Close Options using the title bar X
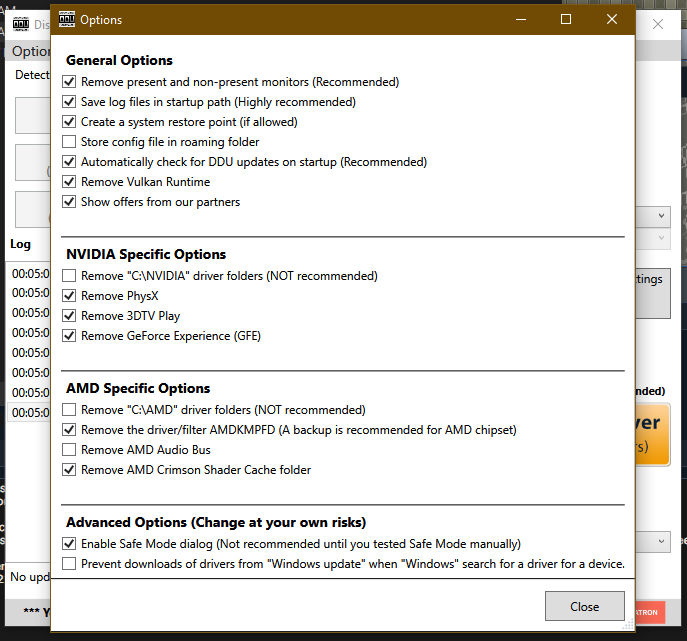The height and width of the screenshot is (641, 687). click(611, 19)
